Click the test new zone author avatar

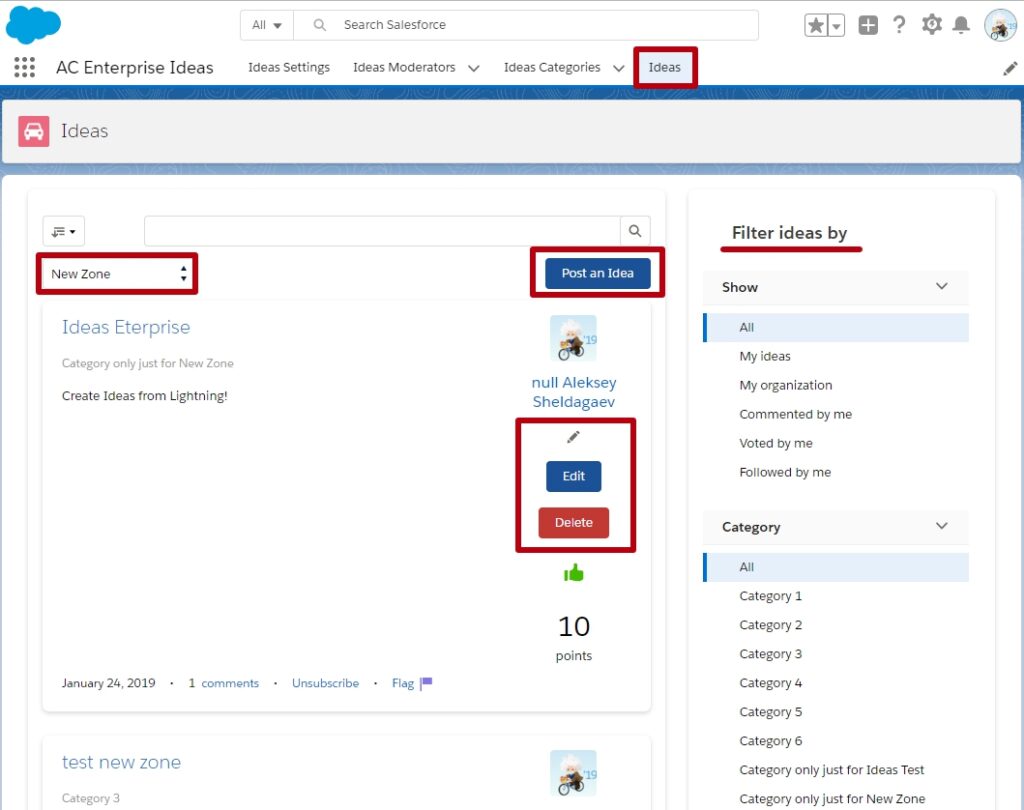(573, 773)
